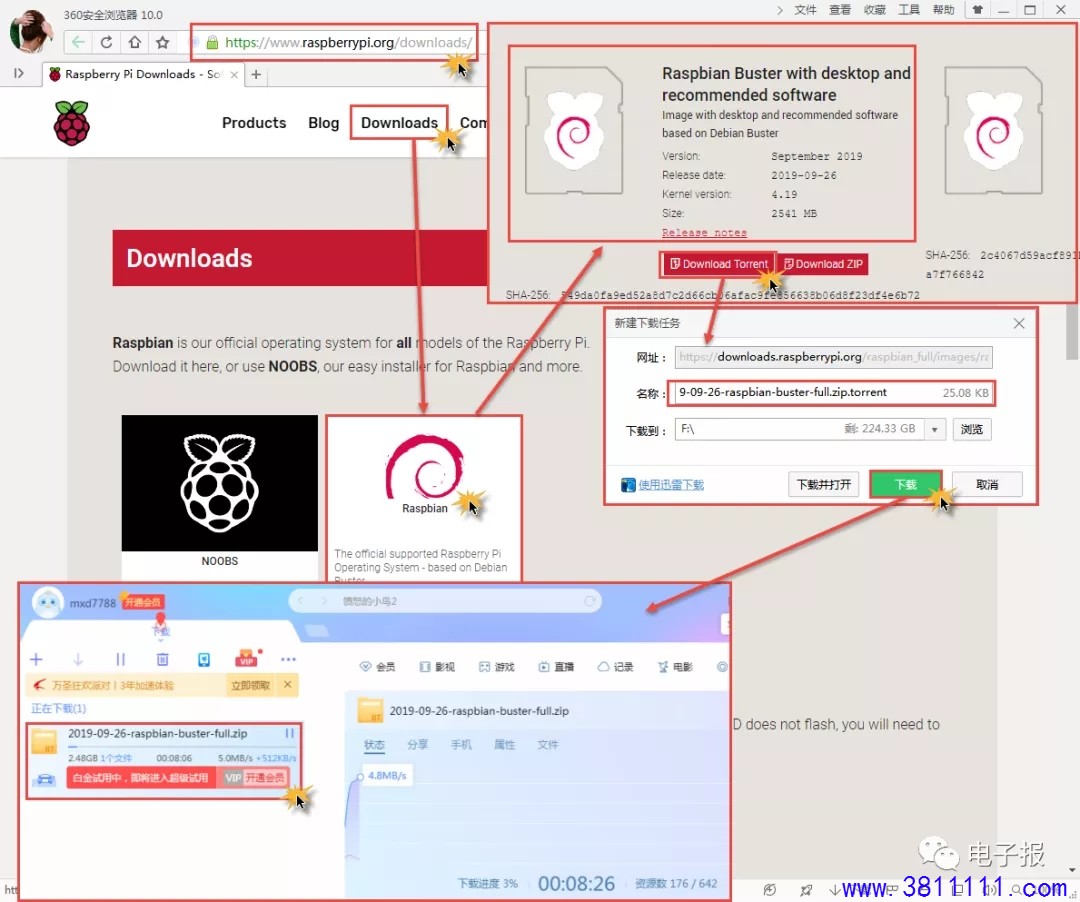This screenshot has height=902, width=1080.
Task: Expand the browser menu chevron before 文件
Action: [780, 10]
